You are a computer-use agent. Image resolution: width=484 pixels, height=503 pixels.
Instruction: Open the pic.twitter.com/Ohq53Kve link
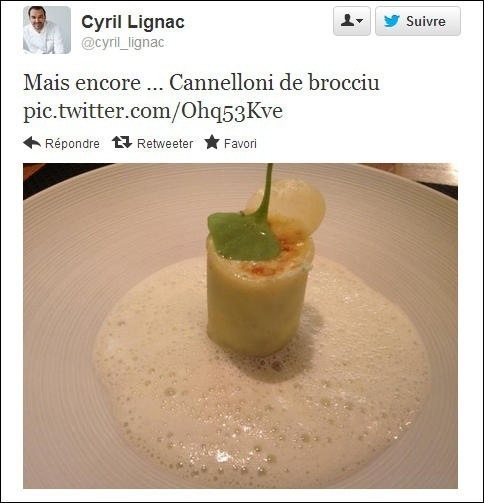tap(153, 111)
